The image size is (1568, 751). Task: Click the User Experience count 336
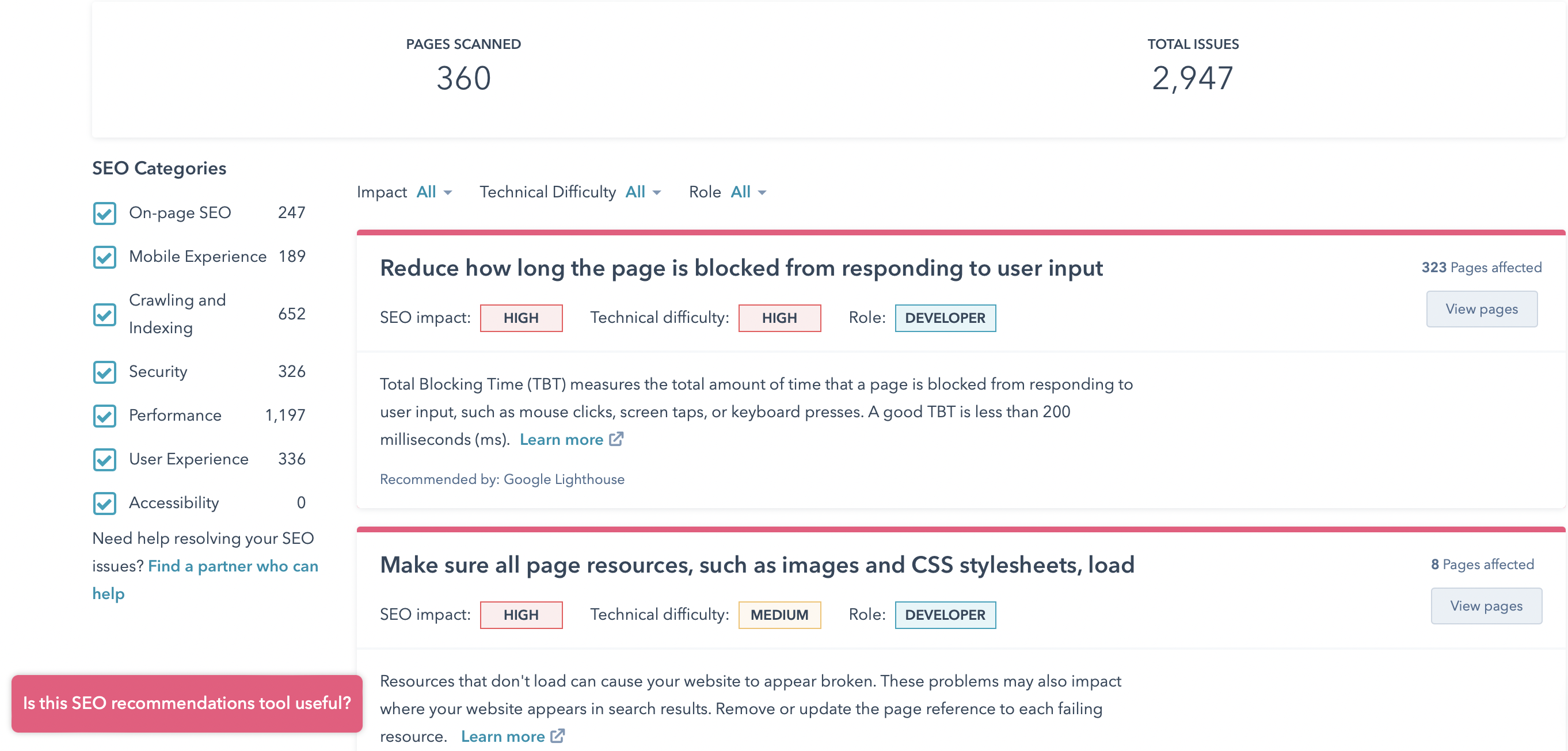[x=292, y=459]
